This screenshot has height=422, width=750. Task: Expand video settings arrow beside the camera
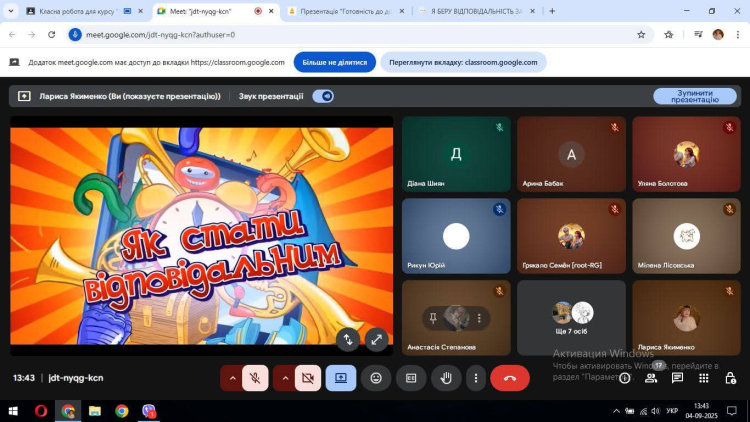(x=284, y=378)
